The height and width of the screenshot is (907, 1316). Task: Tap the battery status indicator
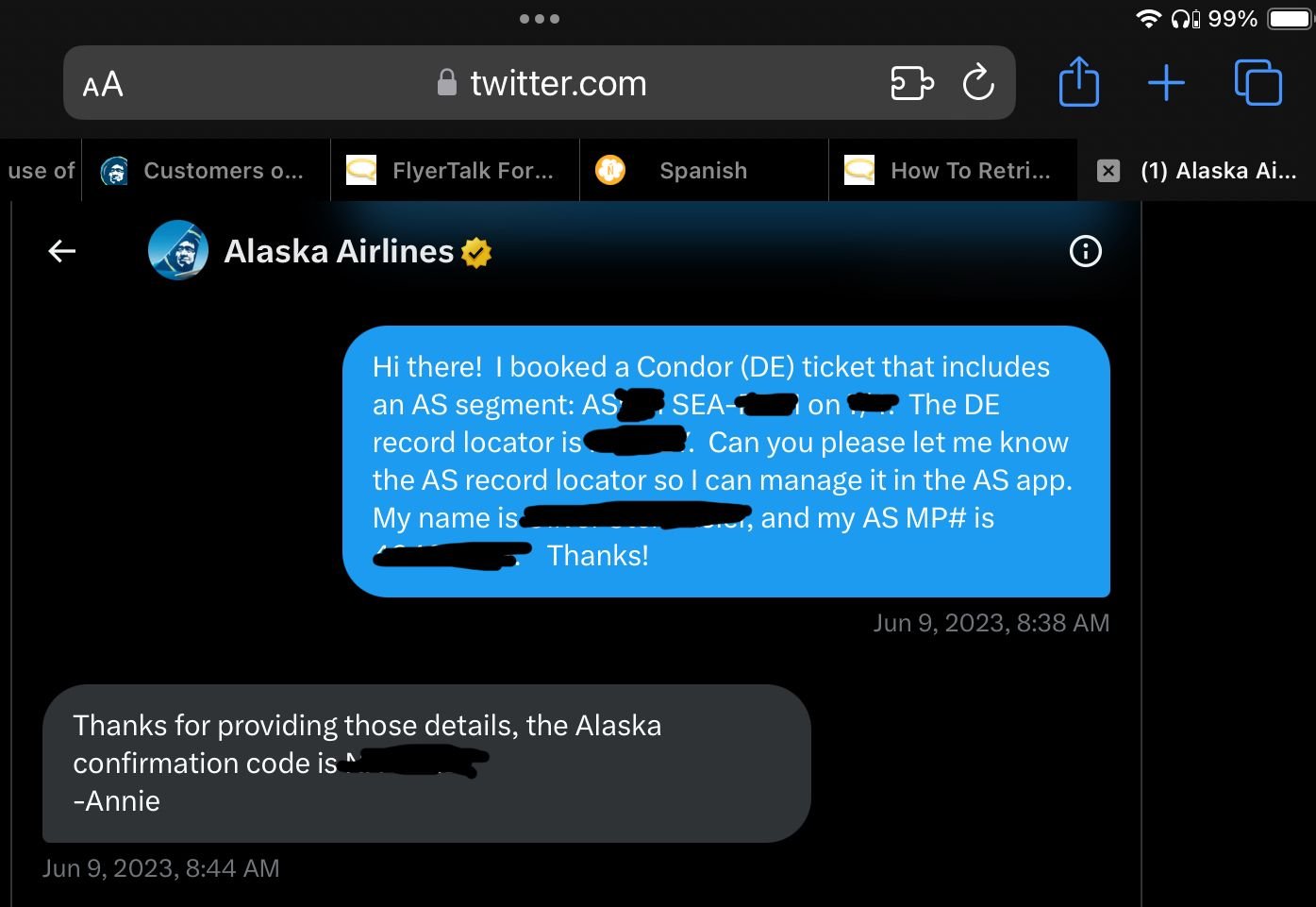tap(1288, 19)
